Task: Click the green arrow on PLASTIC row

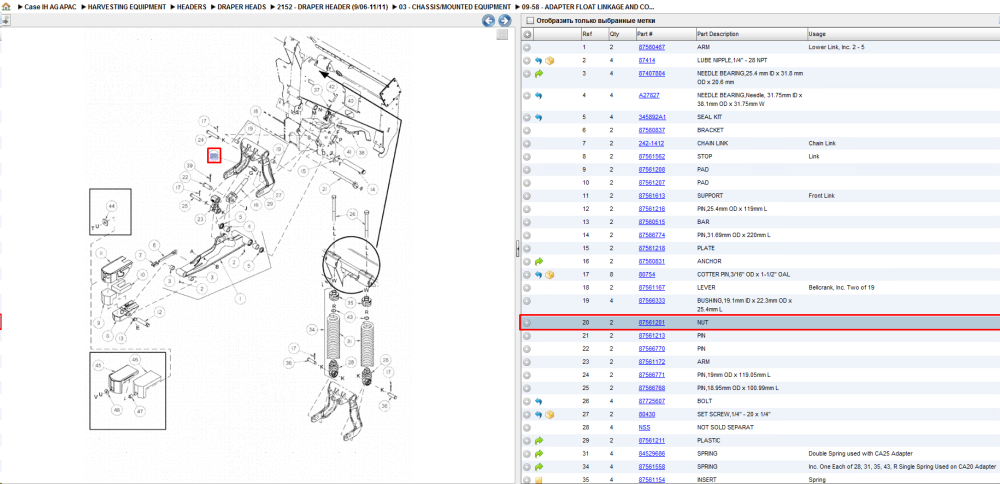Action: pyautogui.click(x=538, y=441)
